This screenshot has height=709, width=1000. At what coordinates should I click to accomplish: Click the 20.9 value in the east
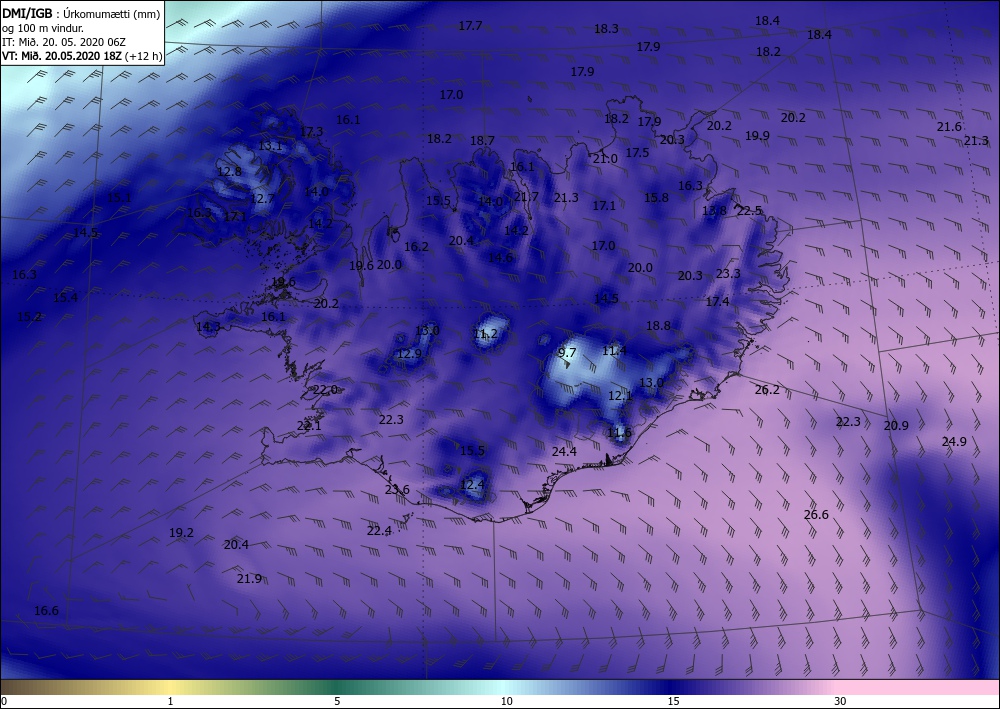[896, 425]
